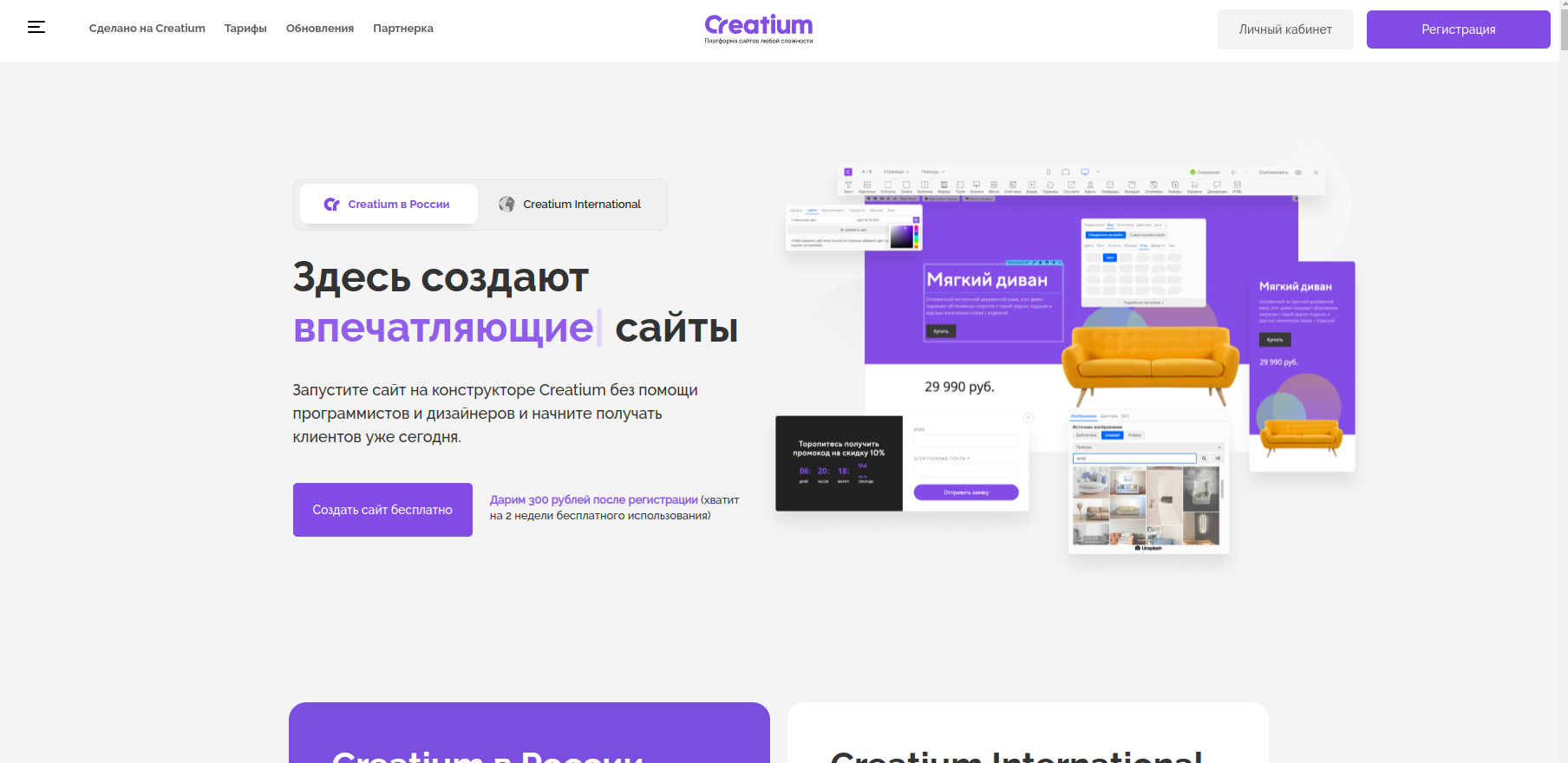Click Создать сайт бесплатно button
Image resolution: width=1568 pixels, height=763 pixels.
(382, 510)
